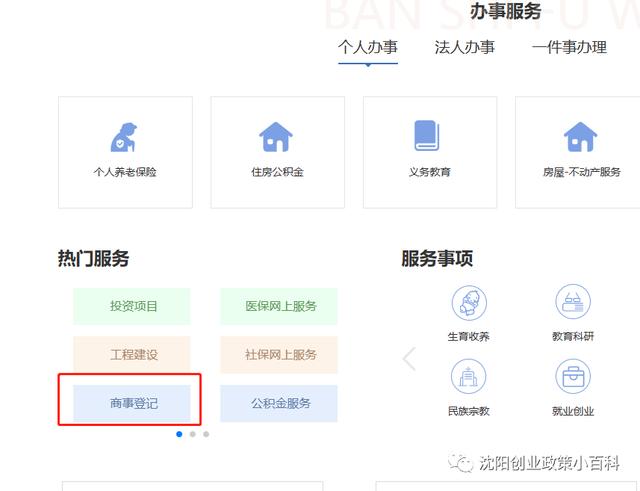Open the 生育收养 baby icon
Viewport: 640px width, 491px height.
[x=469, y=303]
